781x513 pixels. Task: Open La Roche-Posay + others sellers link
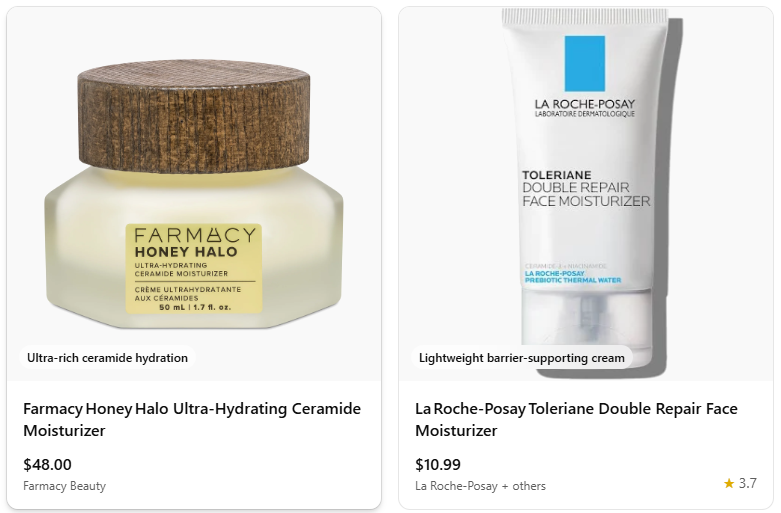(x=480, y=486)
